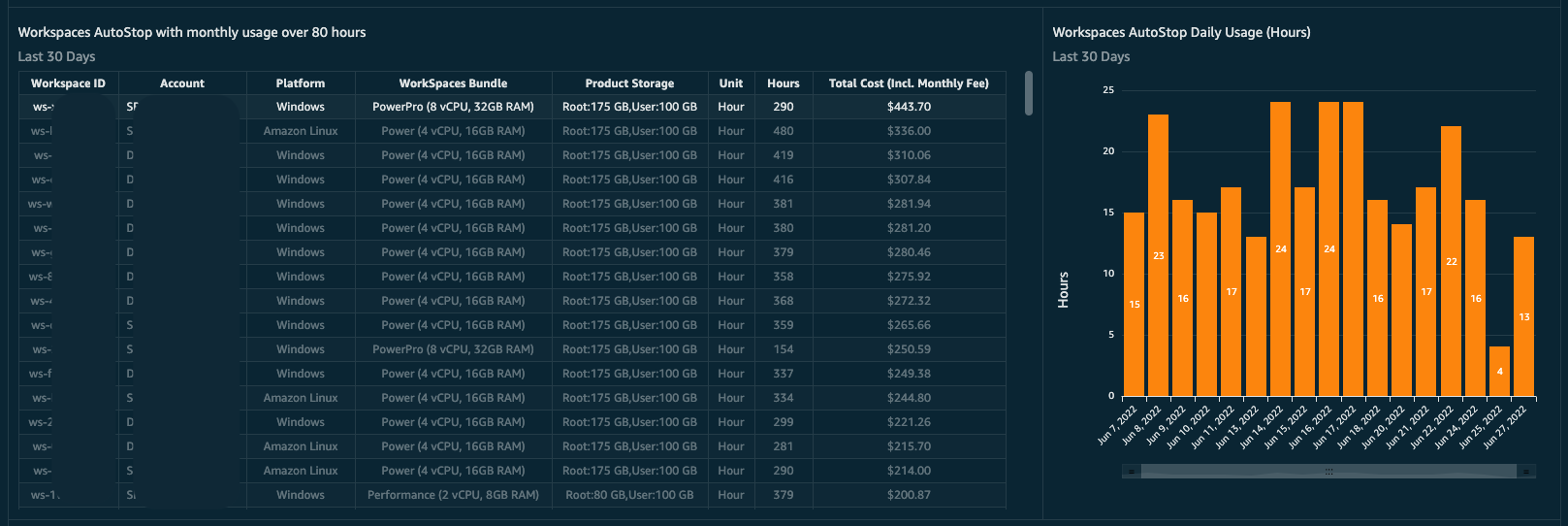Sort by the Unit column header
The height and width of the screenshot is (526, 1568).
[731, 83]
